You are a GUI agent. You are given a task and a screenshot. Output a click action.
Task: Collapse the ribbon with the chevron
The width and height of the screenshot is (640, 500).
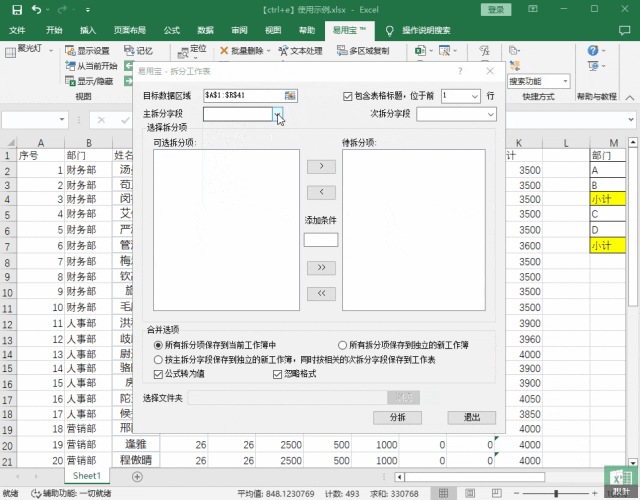tap(630, 98)
